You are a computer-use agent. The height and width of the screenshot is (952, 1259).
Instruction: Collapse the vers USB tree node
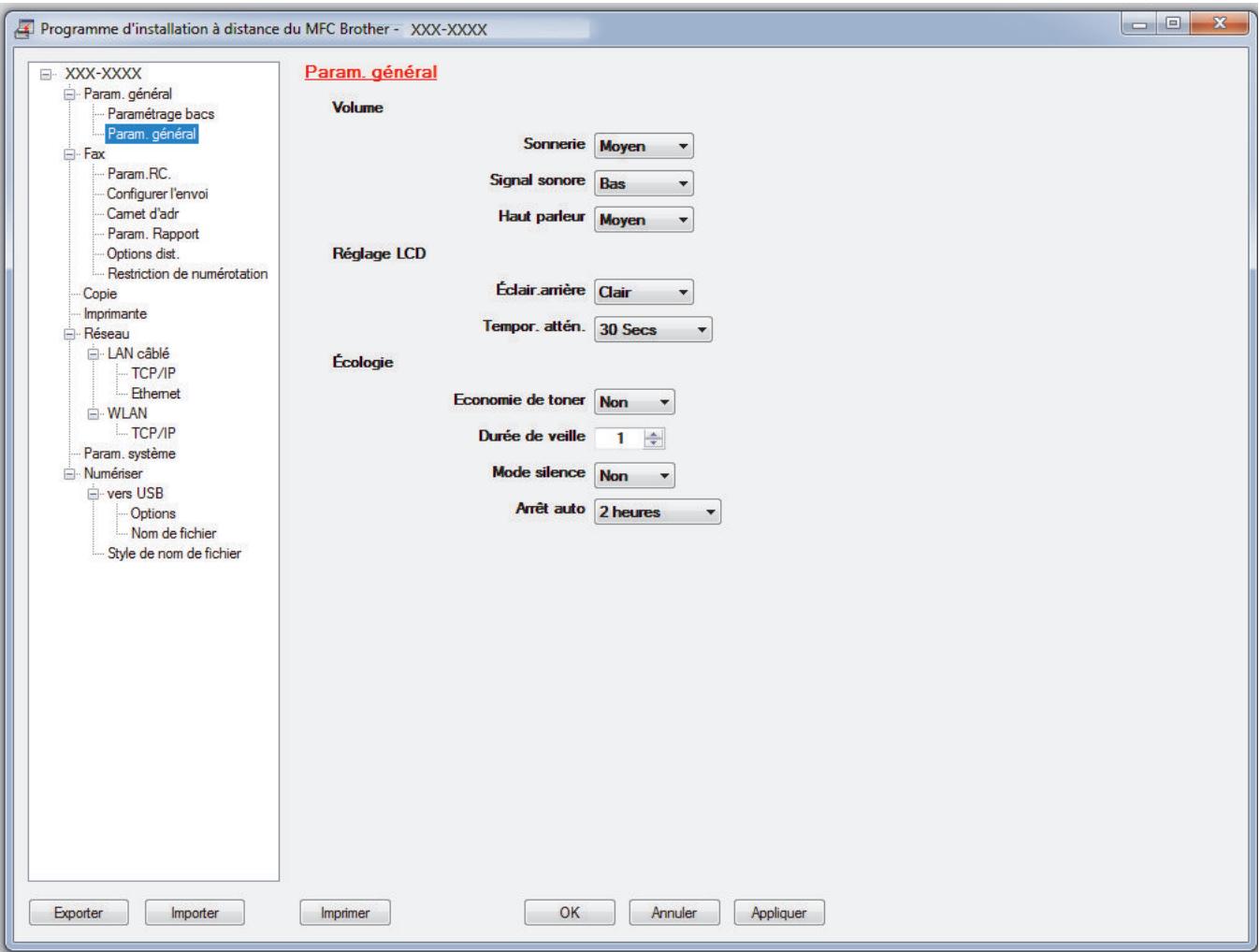click(x=93, y=494)
